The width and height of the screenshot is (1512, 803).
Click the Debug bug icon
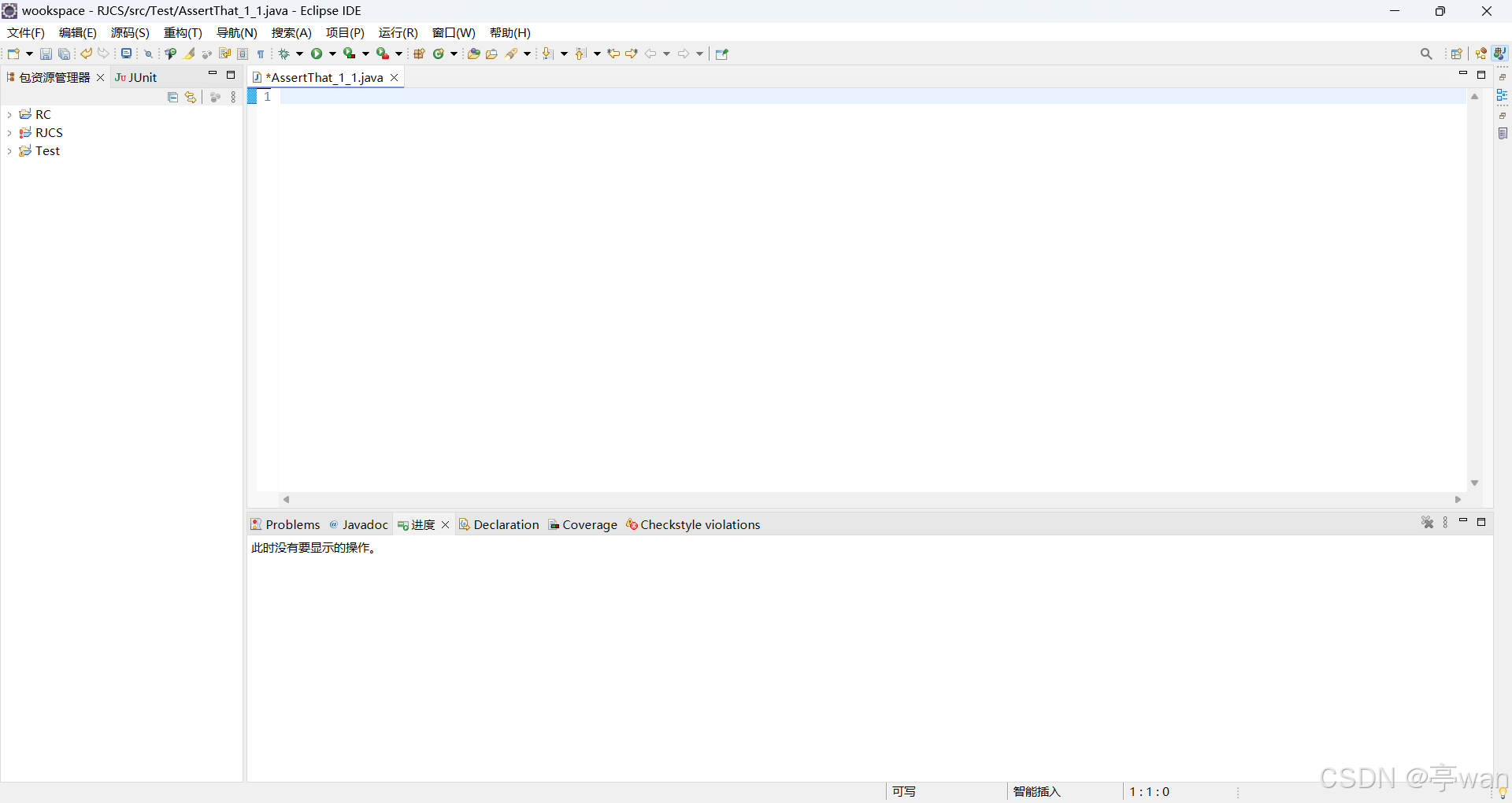coord(284,54)
